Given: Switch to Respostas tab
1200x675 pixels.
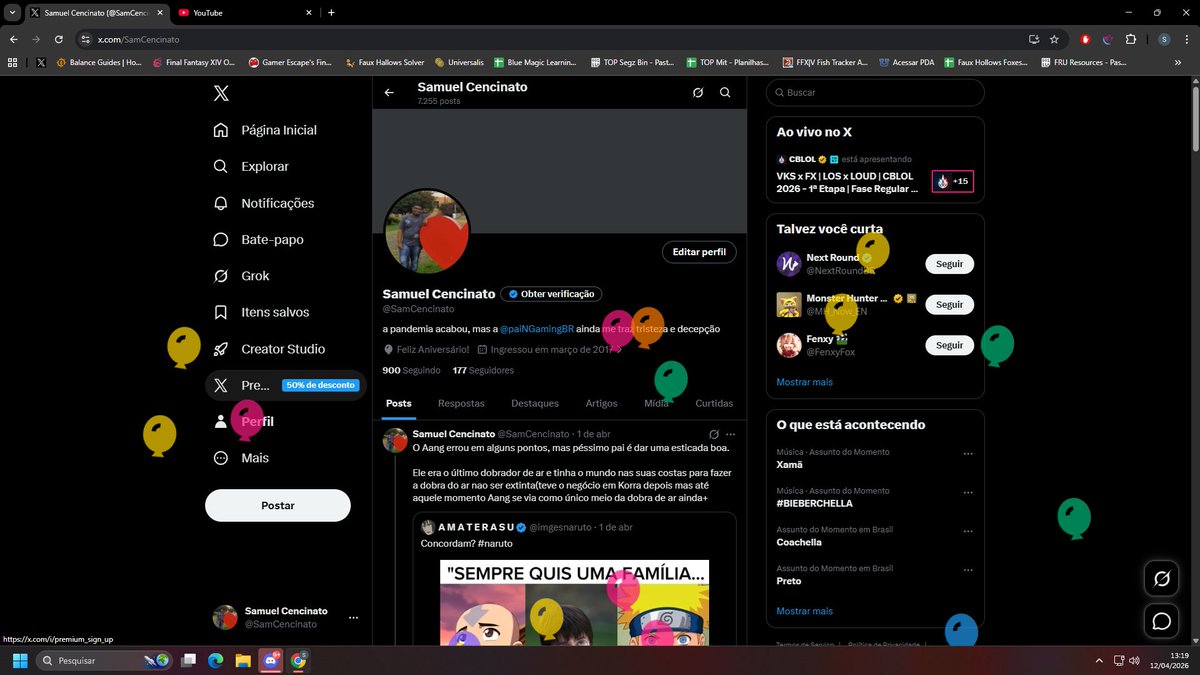Looking at the screenshot, I should [x=461, y=403].
